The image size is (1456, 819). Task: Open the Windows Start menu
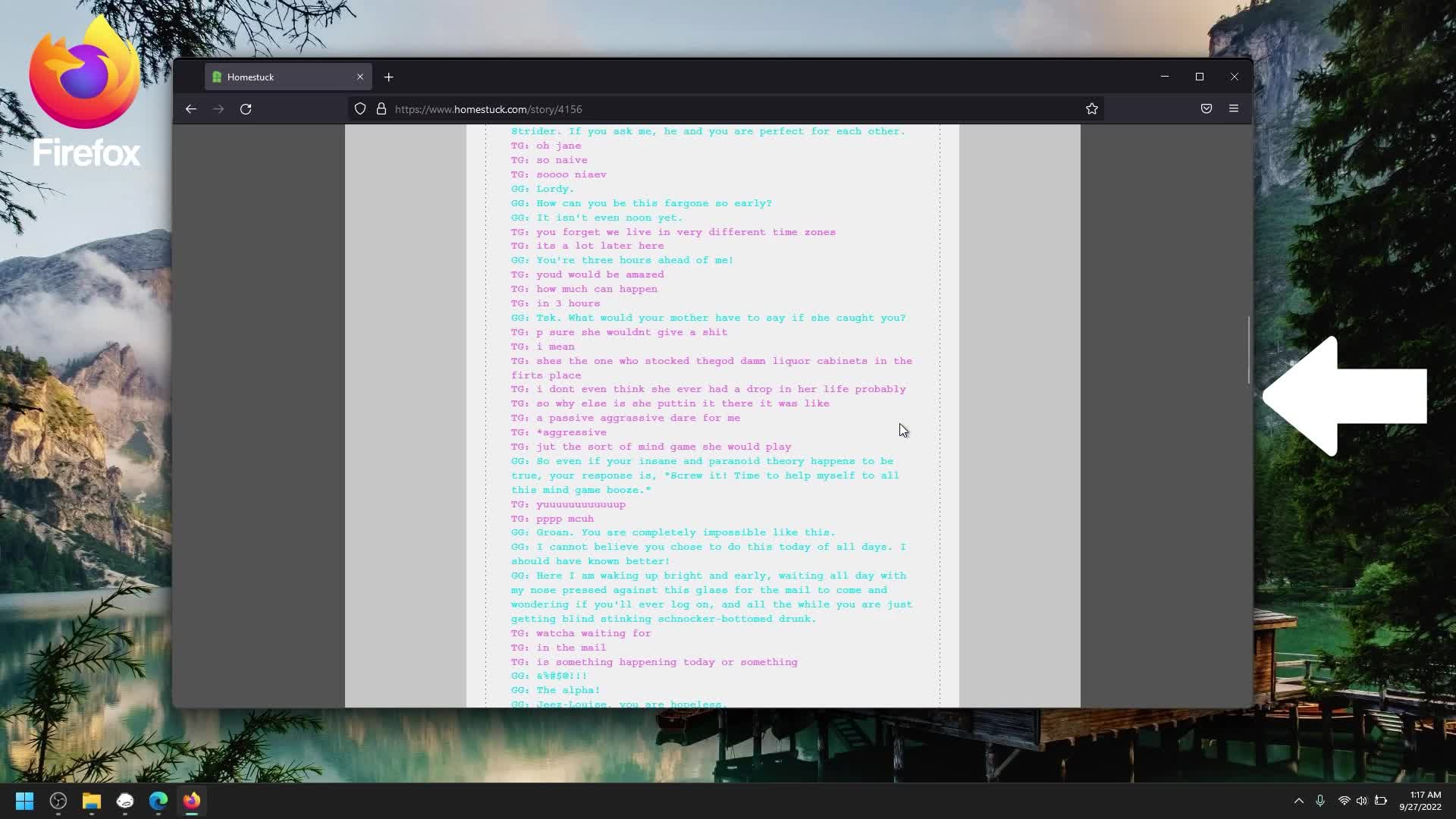[x=24, y=801]
